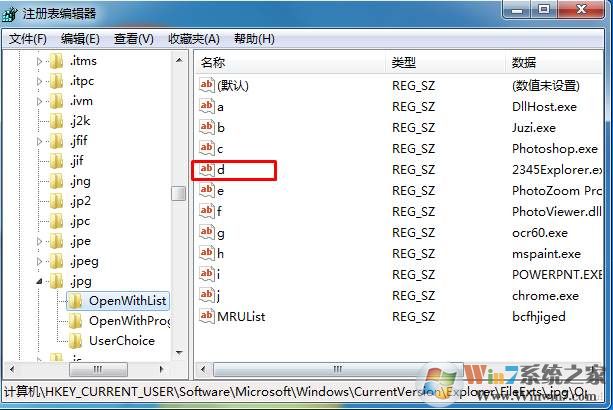
Task: Select the .jpeg key in the tree
Action: [84, 261]
